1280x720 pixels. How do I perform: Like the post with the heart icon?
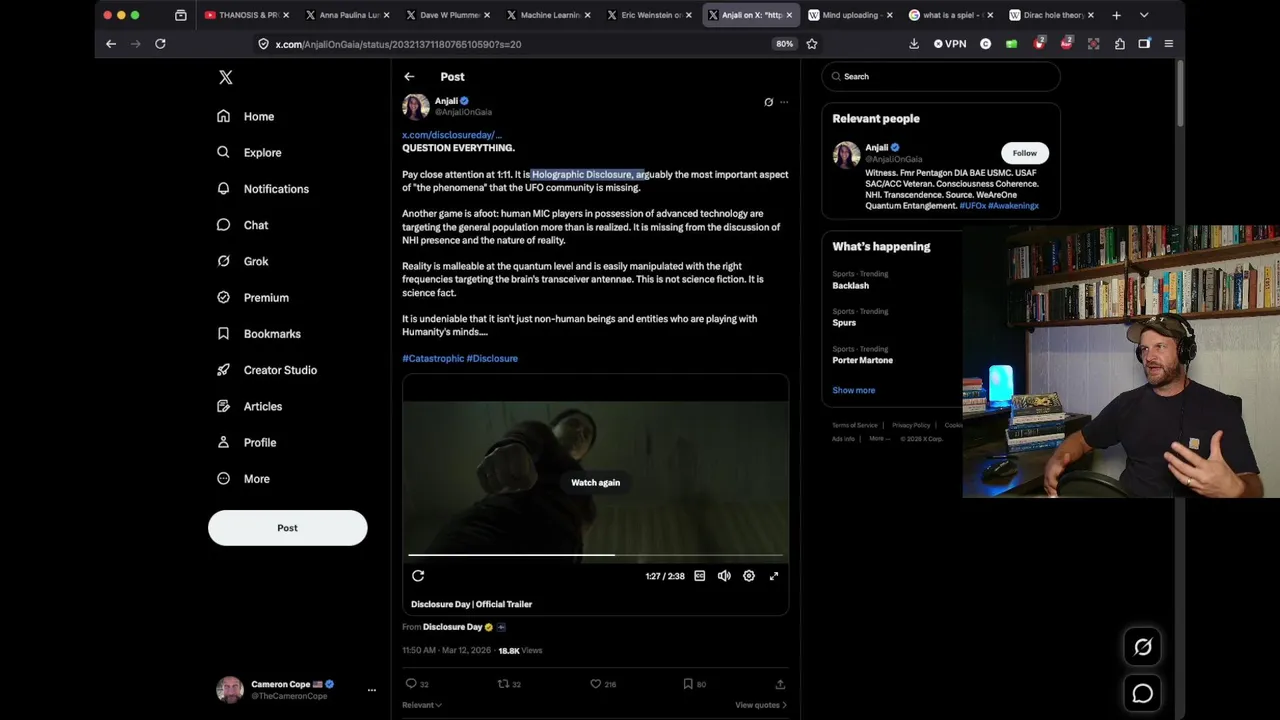(x=596, y=684)
